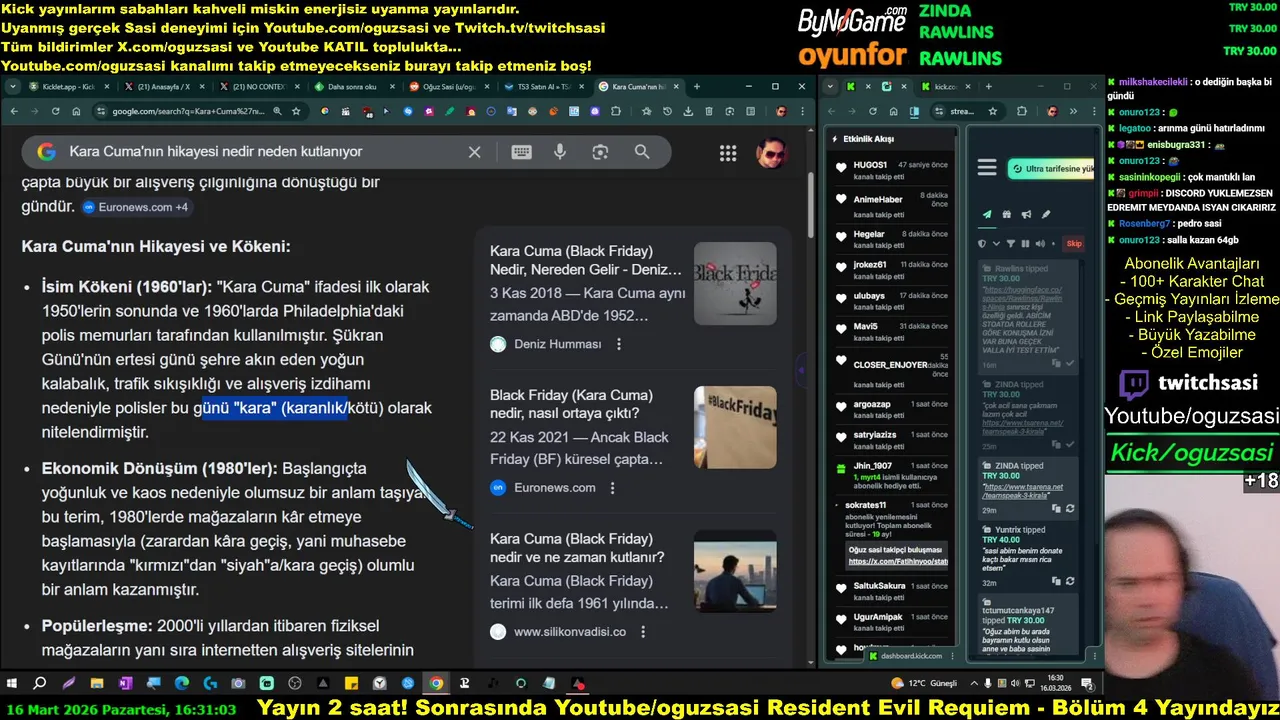Bookmark the right browser page with the star
The height and width of the screenshot is (720, 1280).
point(993,111)
